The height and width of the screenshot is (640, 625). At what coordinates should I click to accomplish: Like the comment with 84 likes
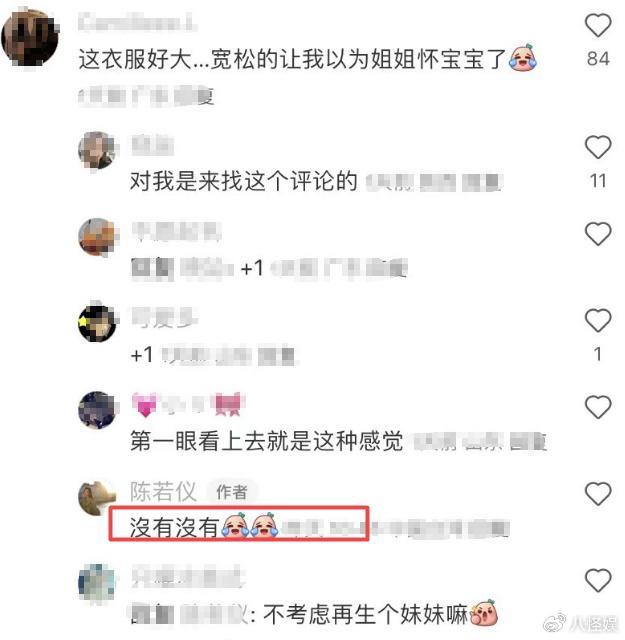[x=598, y=25]
